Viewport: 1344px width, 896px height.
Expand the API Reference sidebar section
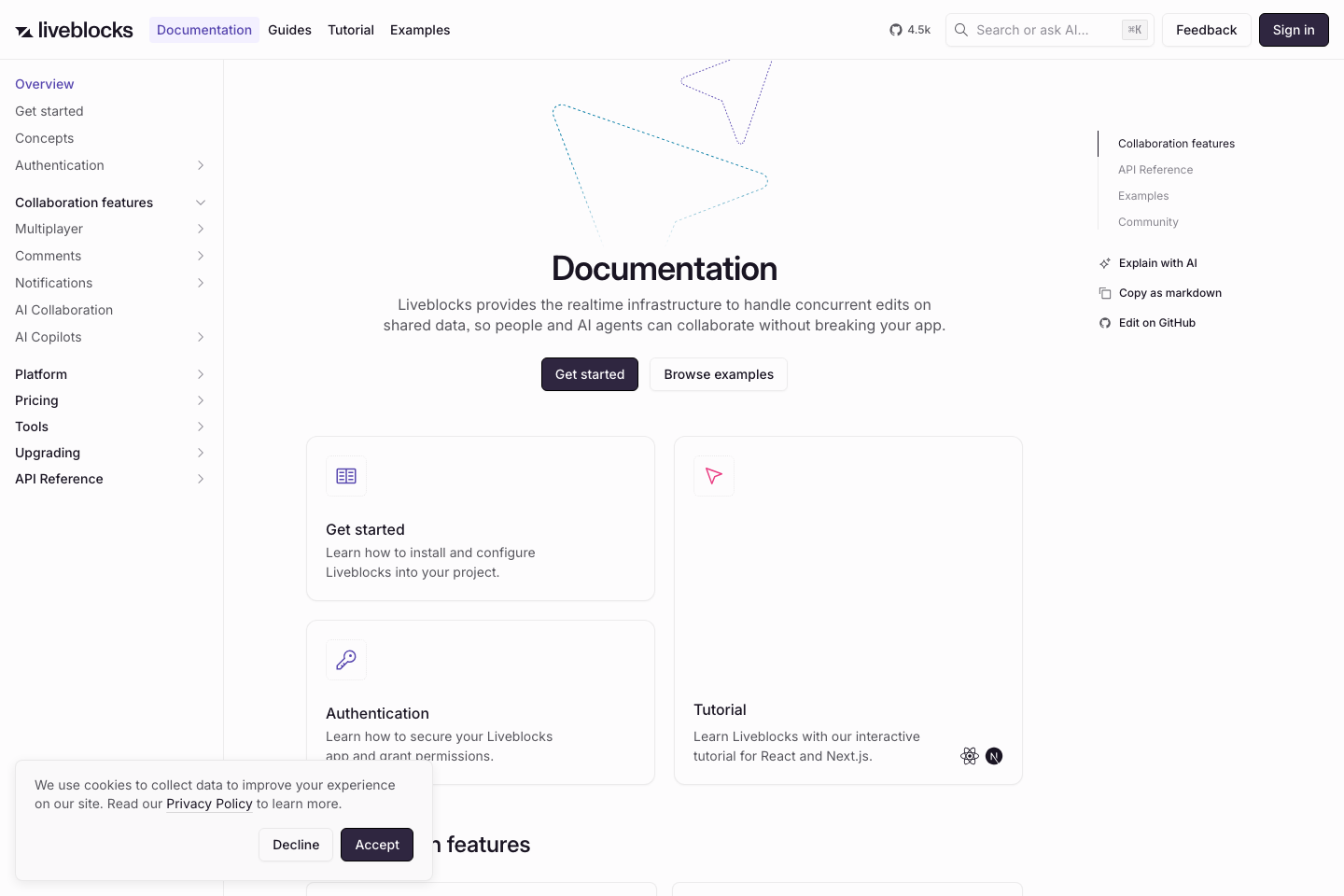point(201,479)
